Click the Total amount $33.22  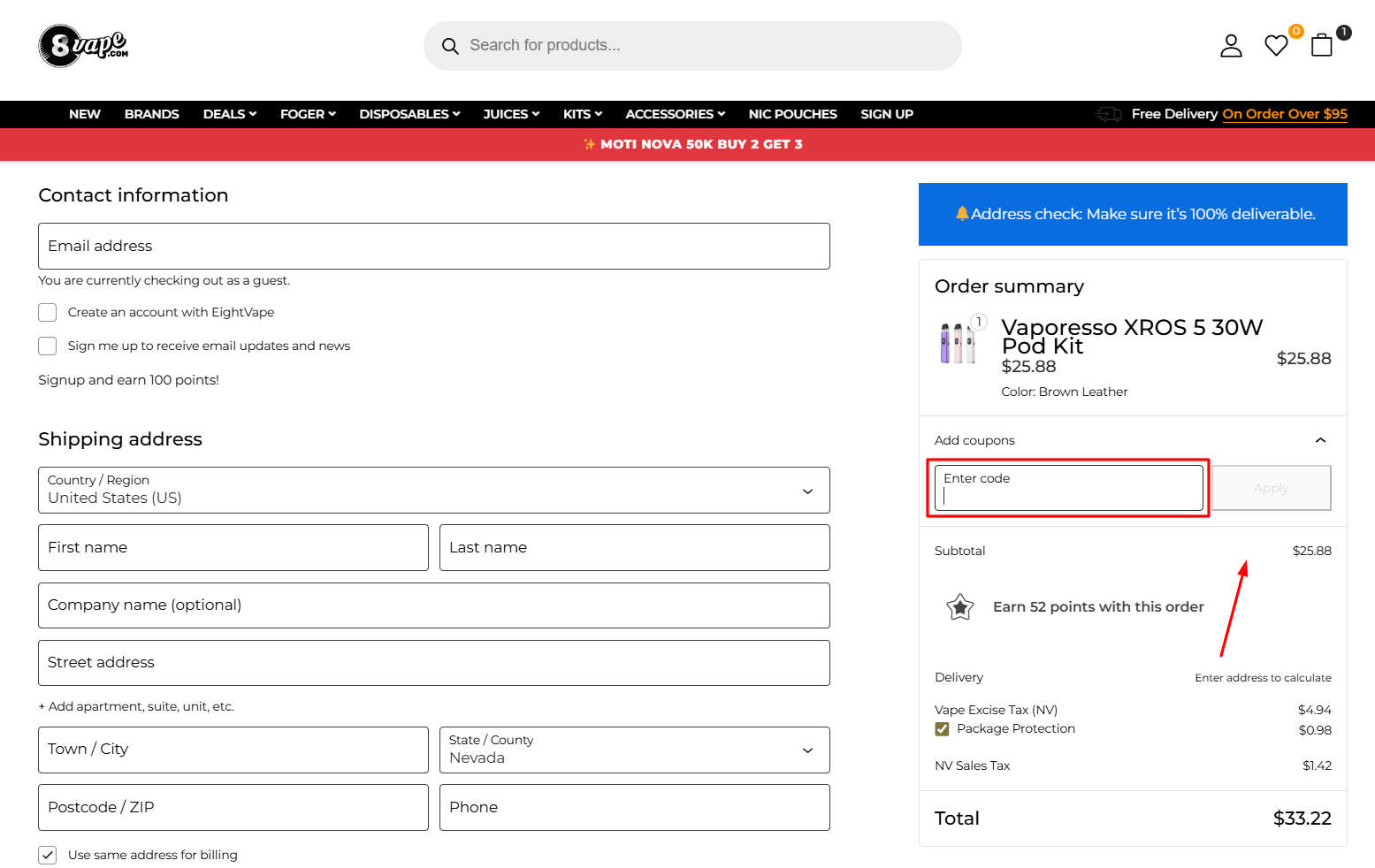[x=1302, y=819]
